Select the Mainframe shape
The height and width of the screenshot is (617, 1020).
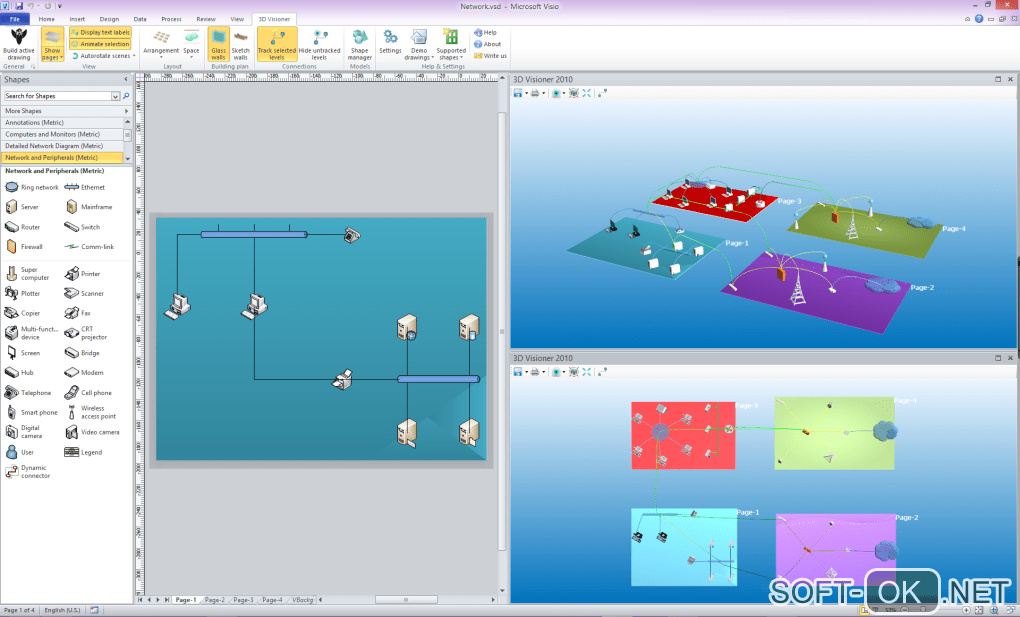click(x=89, y=207)
